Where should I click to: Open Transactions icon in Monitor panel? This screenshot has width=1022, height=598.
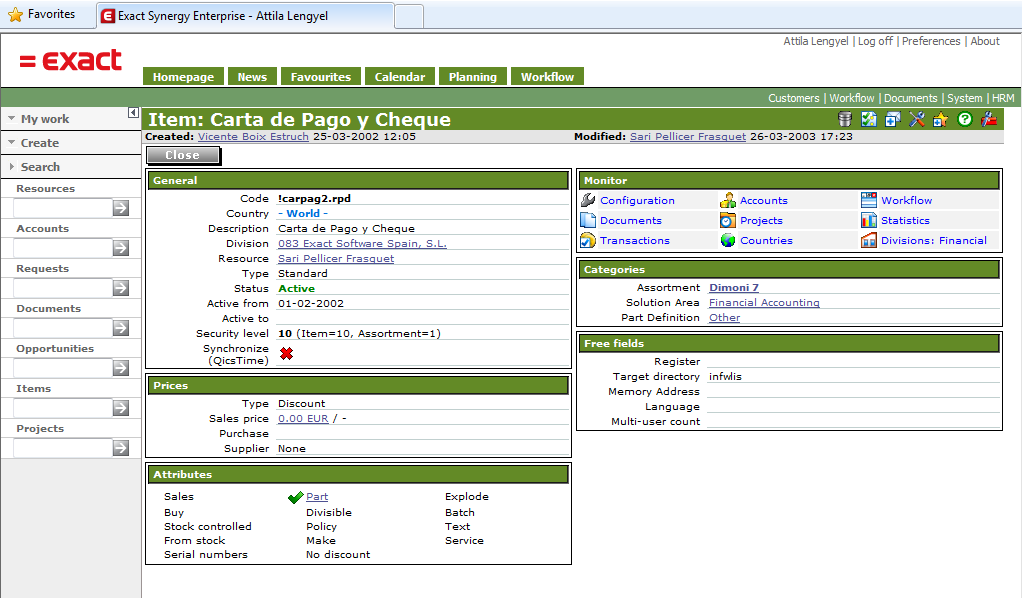click(588, 241)
